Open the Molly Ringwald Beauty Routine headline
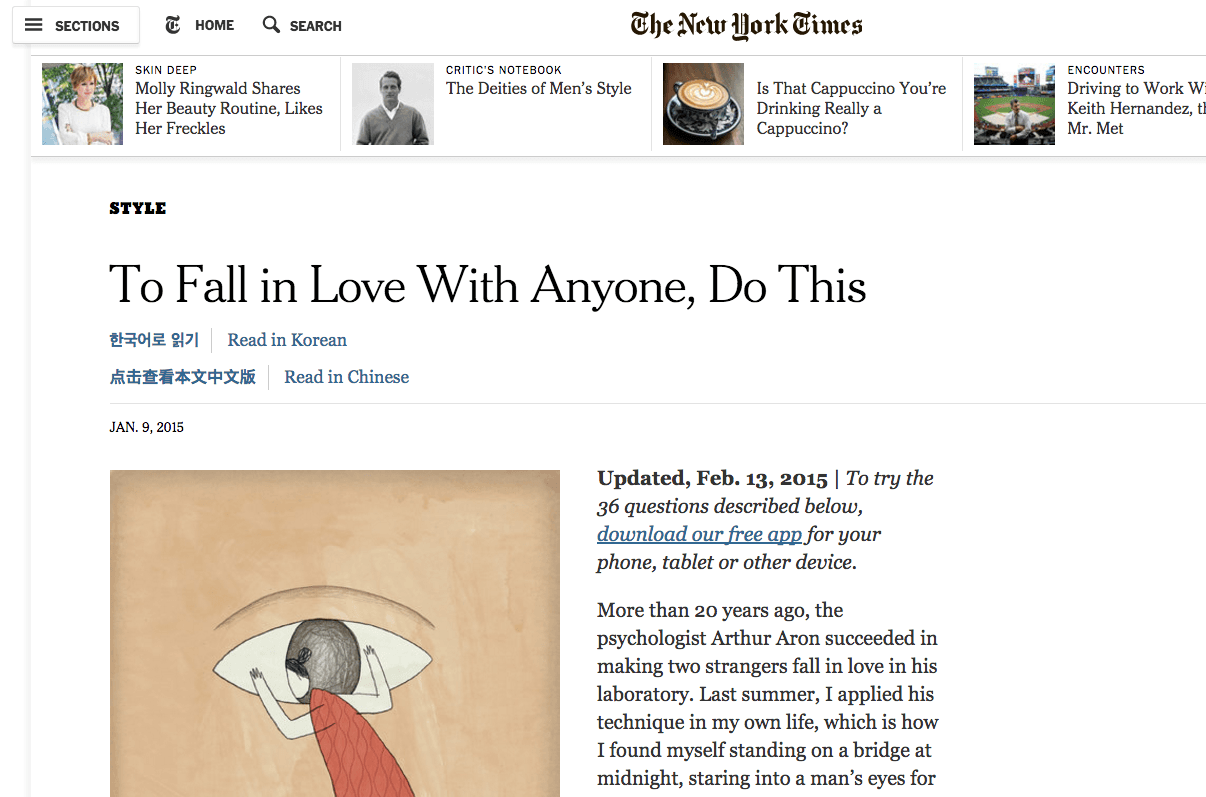The height and width of the screenshot is (797, 1206). (x=229, y=108)
